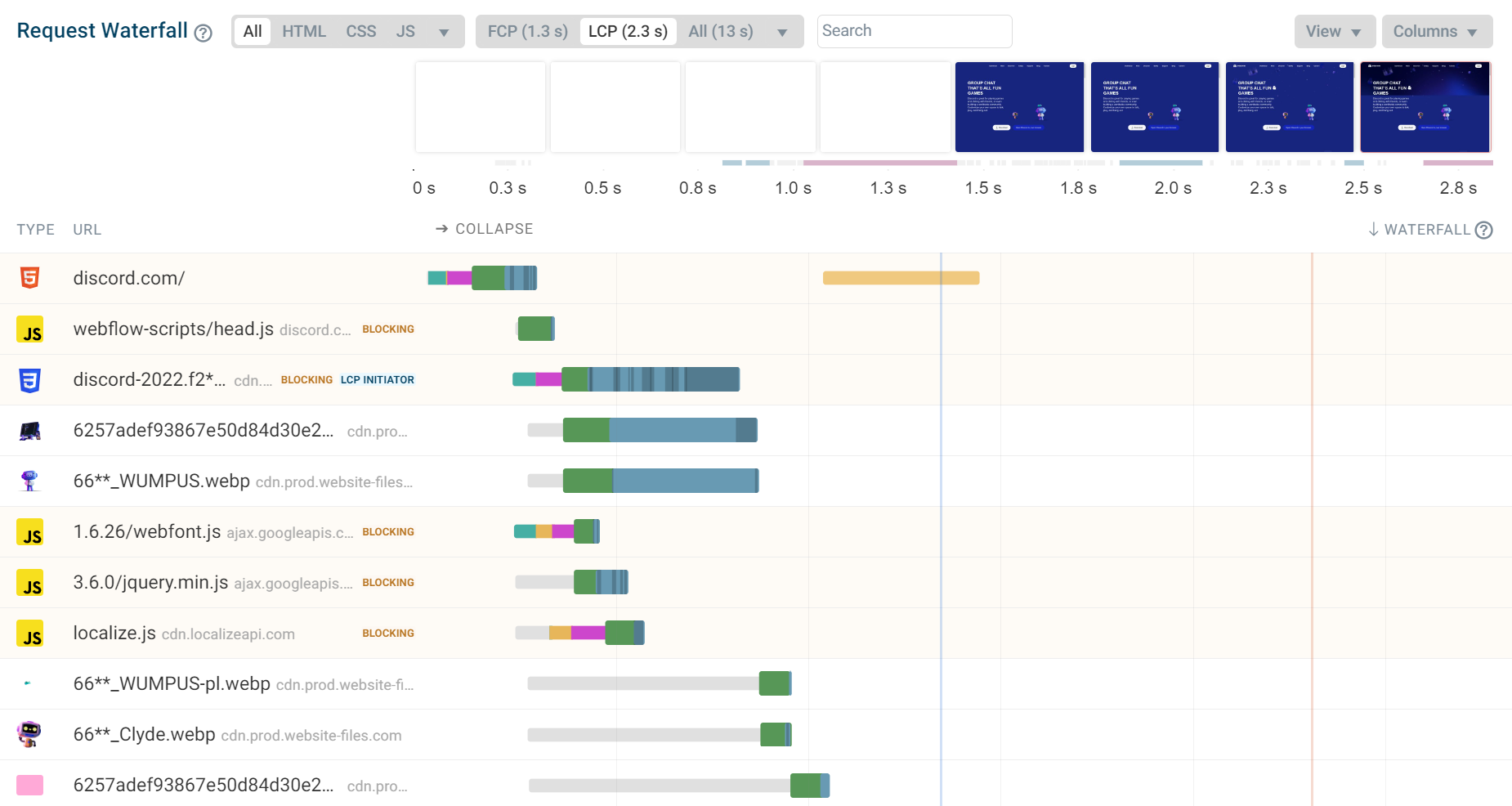Open the 66**_WUMPUS-pl.webp request

click(x=172, y=683)
